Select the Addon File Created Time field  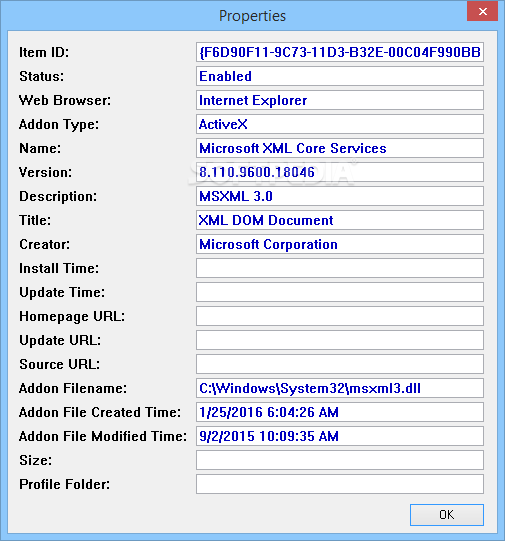[340, 412]
